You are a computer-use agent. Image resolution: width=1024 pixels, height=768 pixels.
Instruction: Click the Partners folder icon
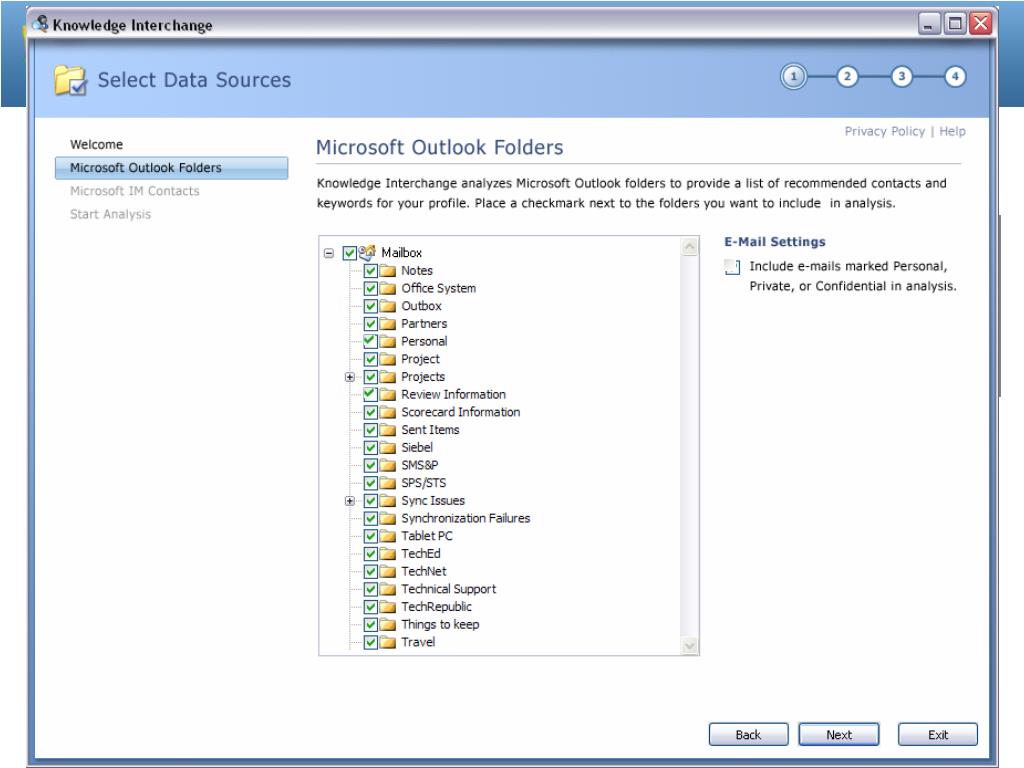388,323
